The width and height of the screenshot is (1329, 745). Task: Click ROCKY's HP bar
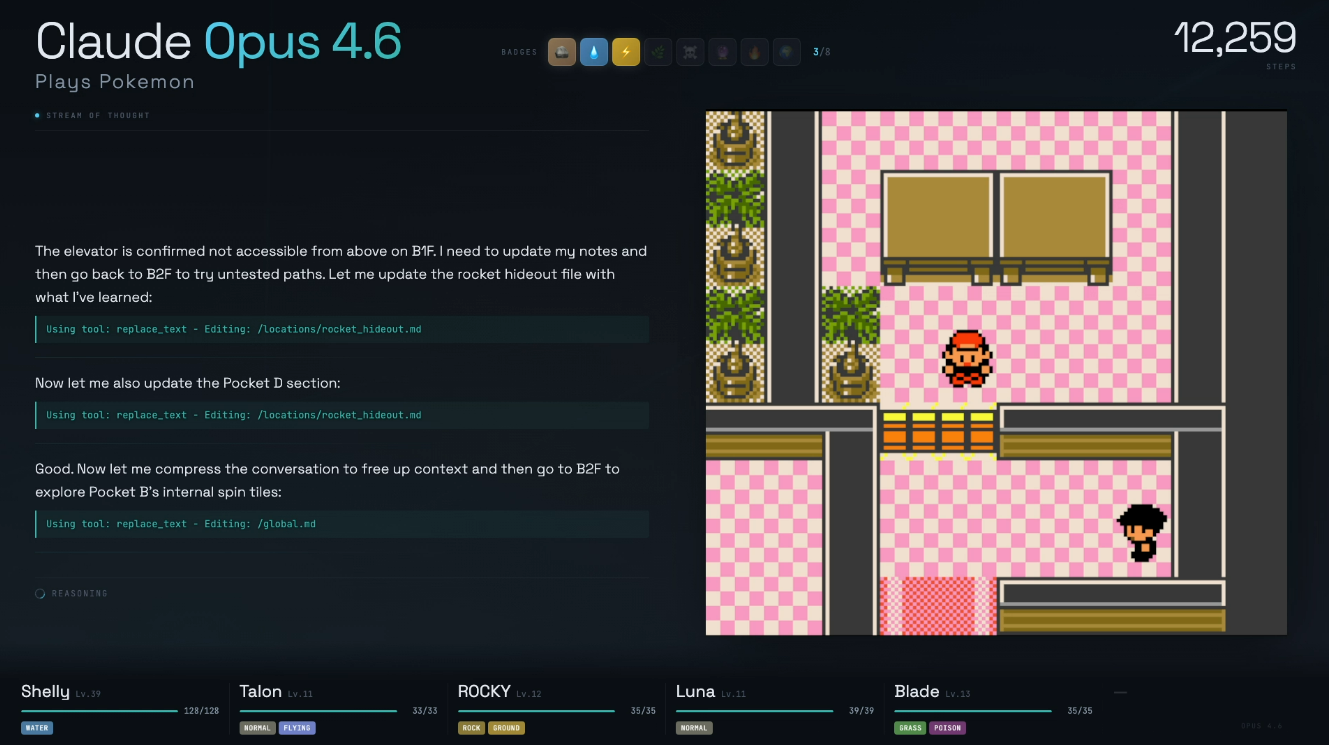point(536,711)
